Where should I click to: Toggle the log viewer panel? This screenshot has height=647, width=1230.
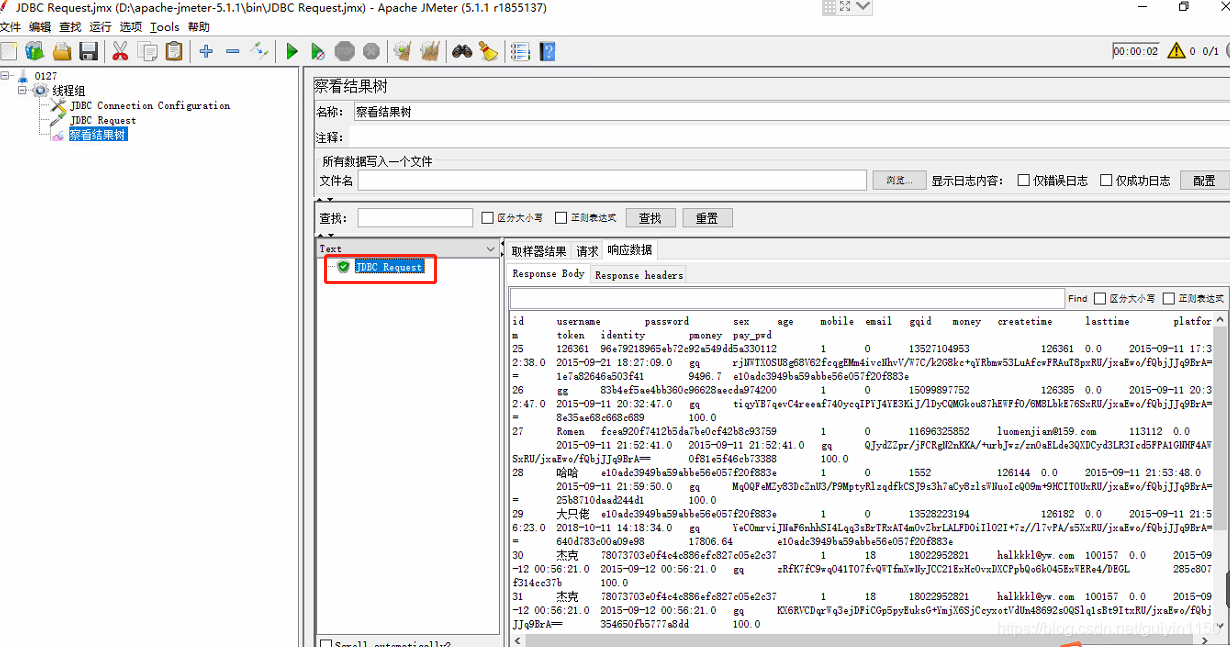tap(519, 51)
